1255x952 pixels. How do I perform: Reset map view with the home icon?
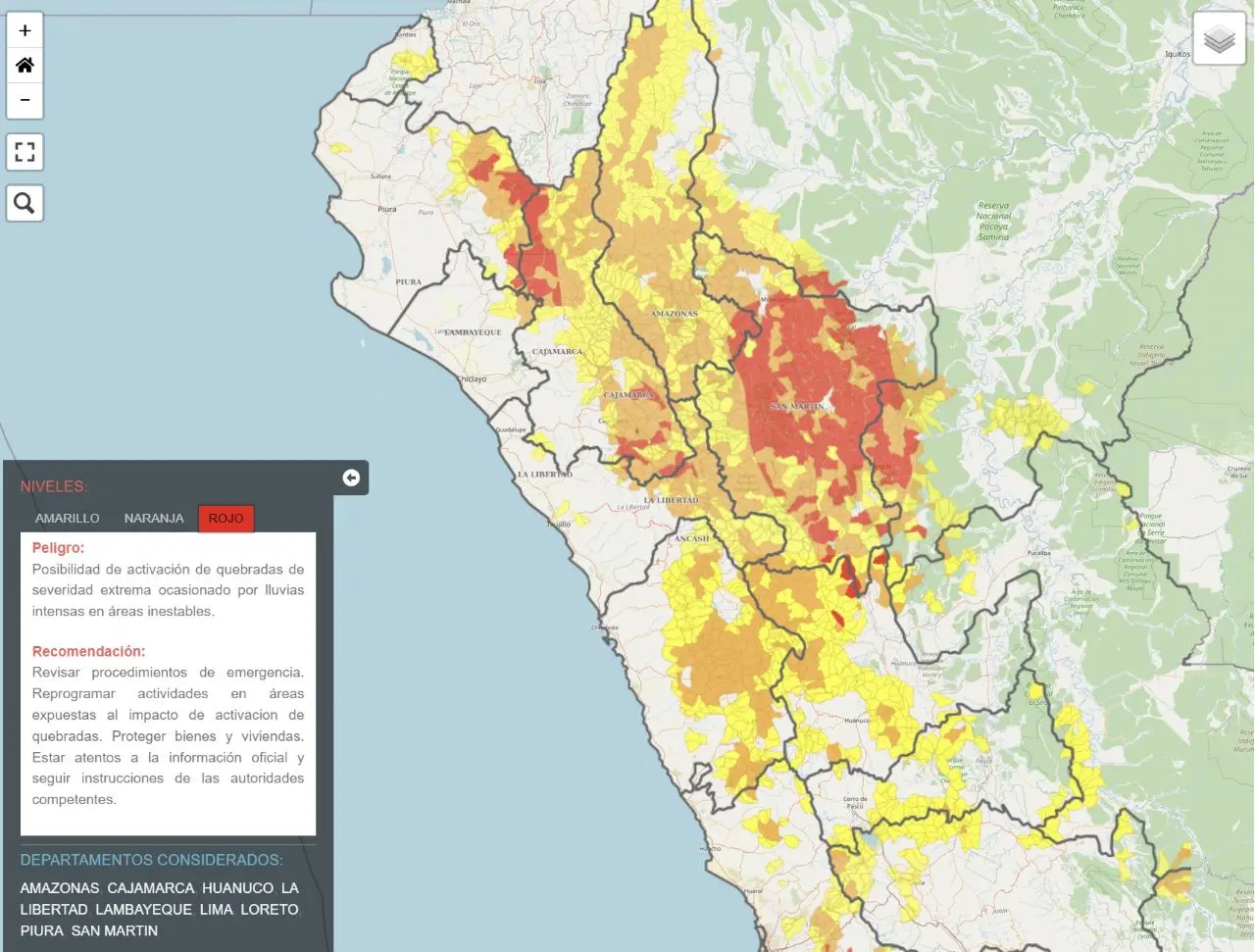click(x=24, y=64)
